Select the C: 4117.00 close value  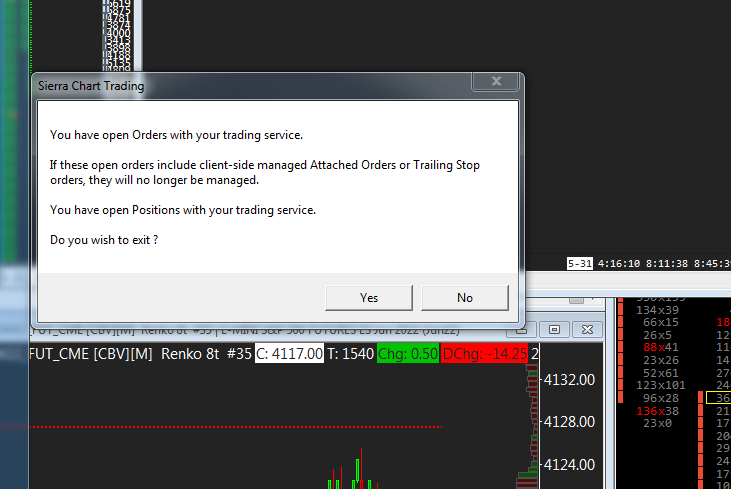[289, 354]
